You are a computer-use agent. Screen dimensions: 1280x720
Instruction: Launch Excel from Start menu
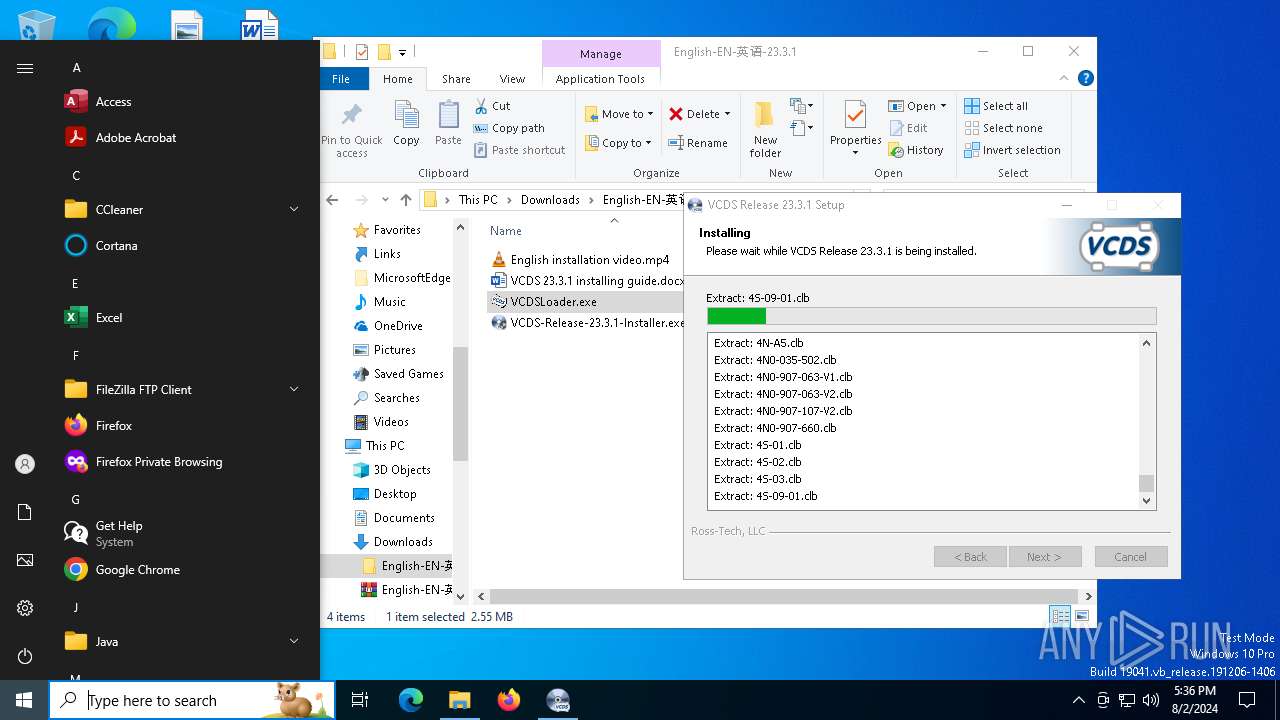click(93, 318)
